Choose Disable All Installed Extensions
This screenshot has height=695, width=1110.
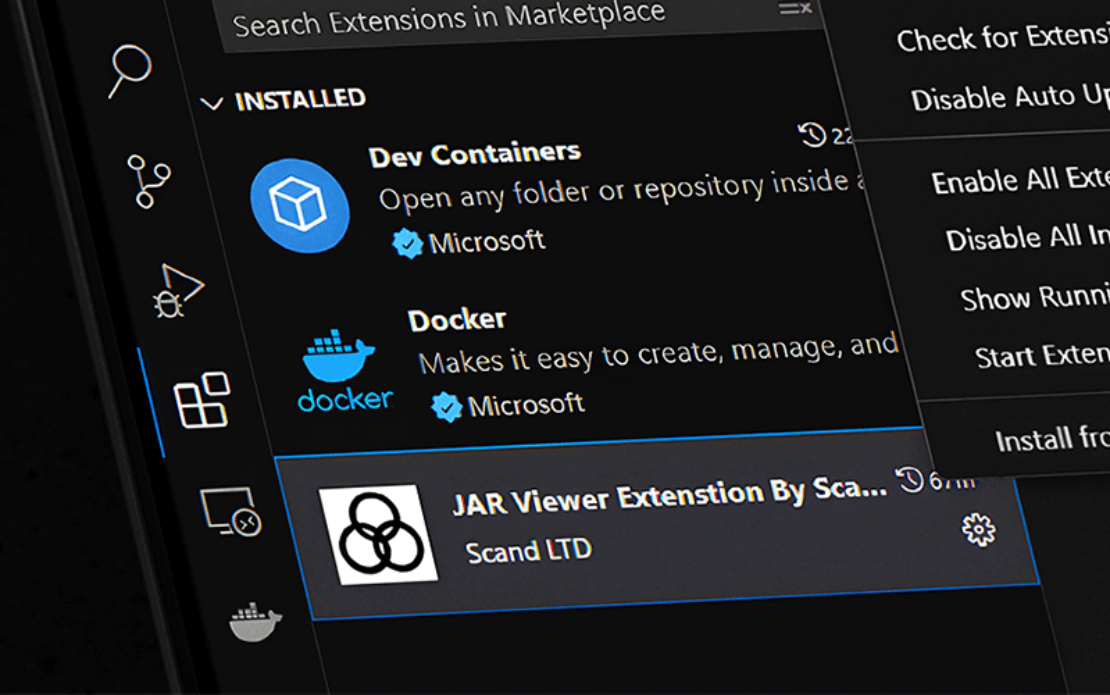(x=1027, y=239)
